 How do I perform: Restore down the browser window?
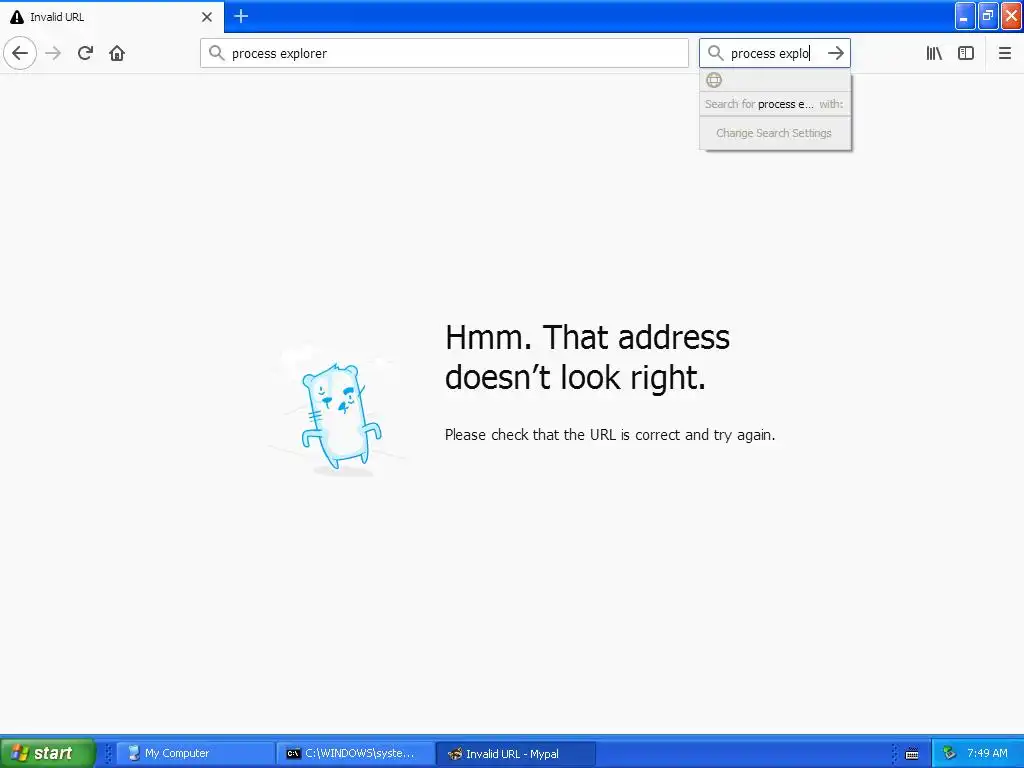tap(988, 16)
